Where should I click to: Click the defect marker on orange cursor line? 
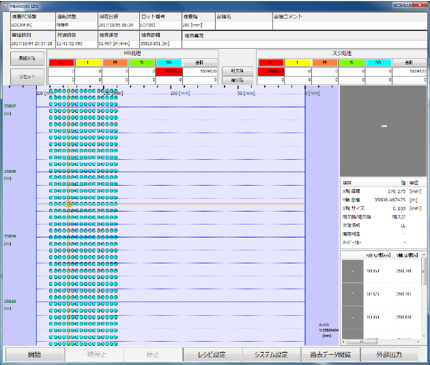click(x=68, y=204)
